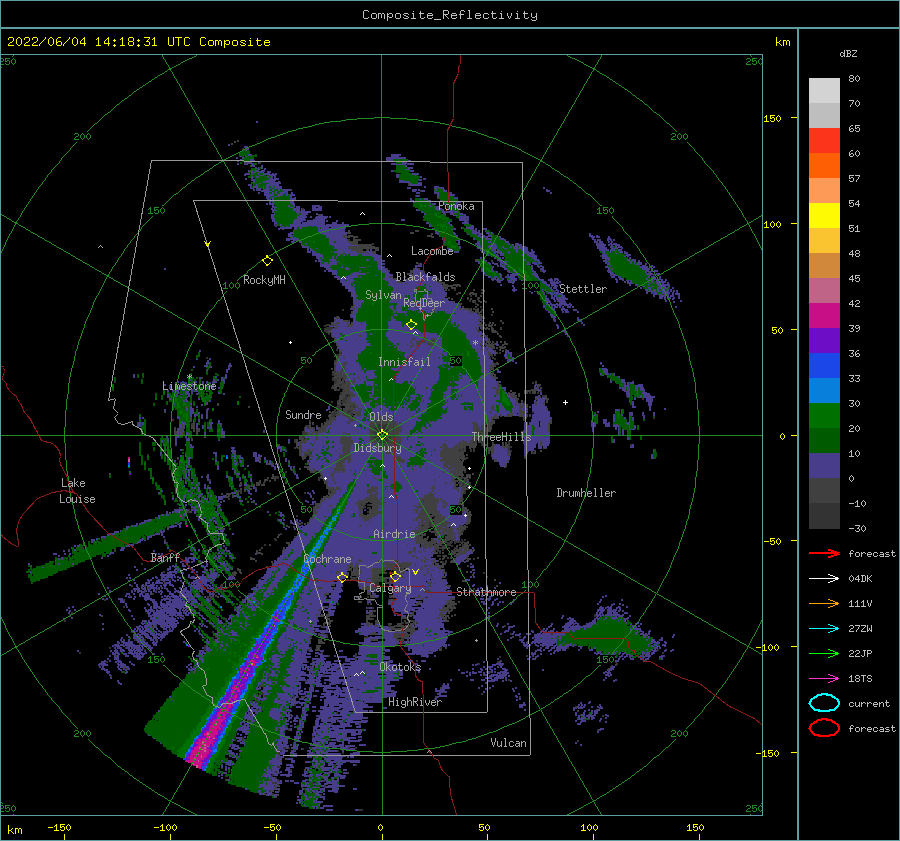Select the orange 111V arrow legend icon

(824, 603)
